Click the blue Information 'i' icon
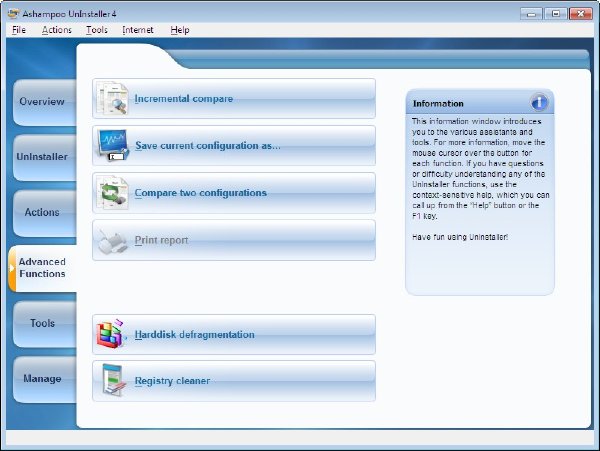 click(x=539, y=103)
